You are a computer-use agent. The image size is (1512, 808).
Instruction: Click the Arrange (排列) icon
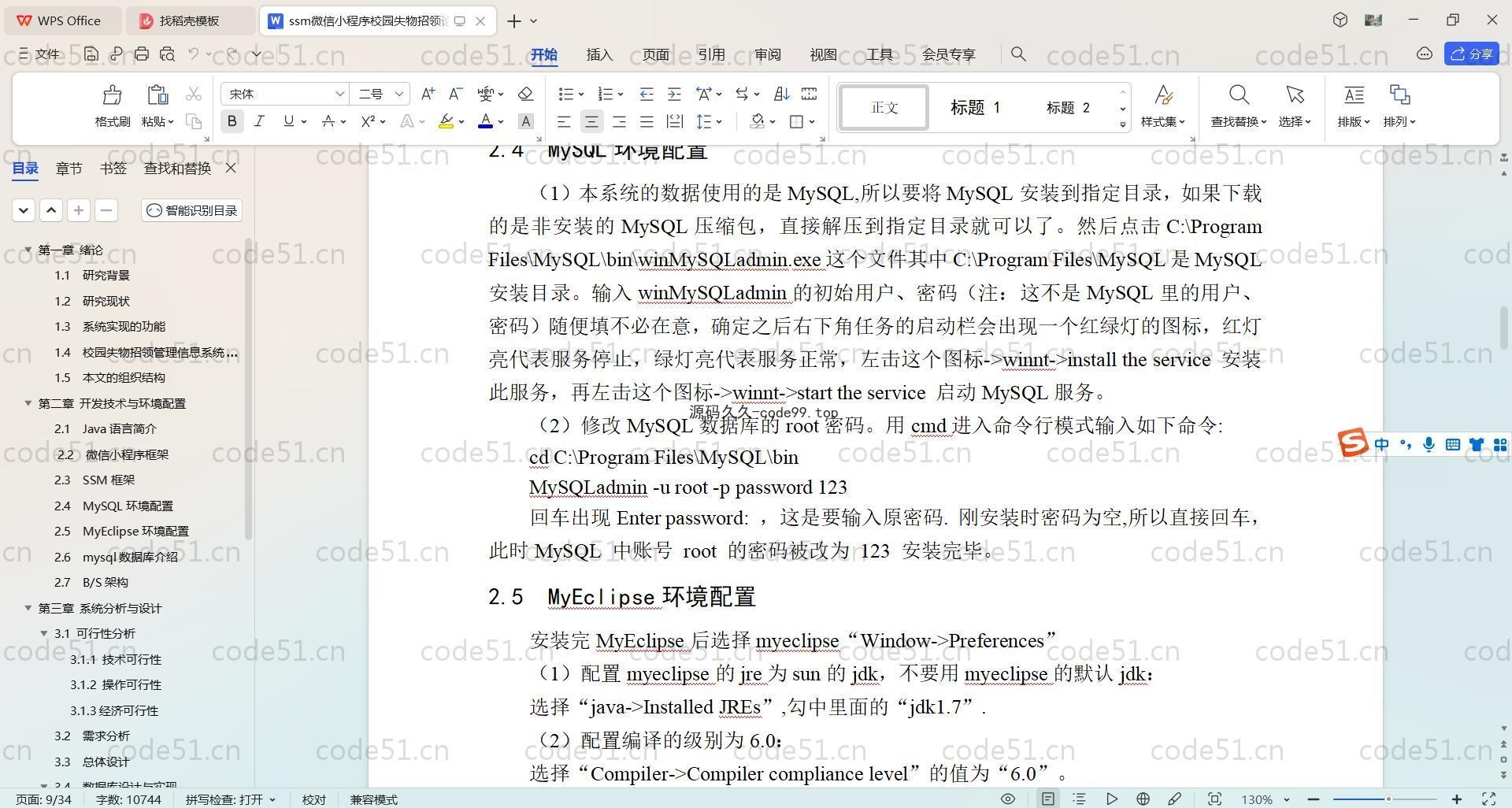pos(1399,95)
